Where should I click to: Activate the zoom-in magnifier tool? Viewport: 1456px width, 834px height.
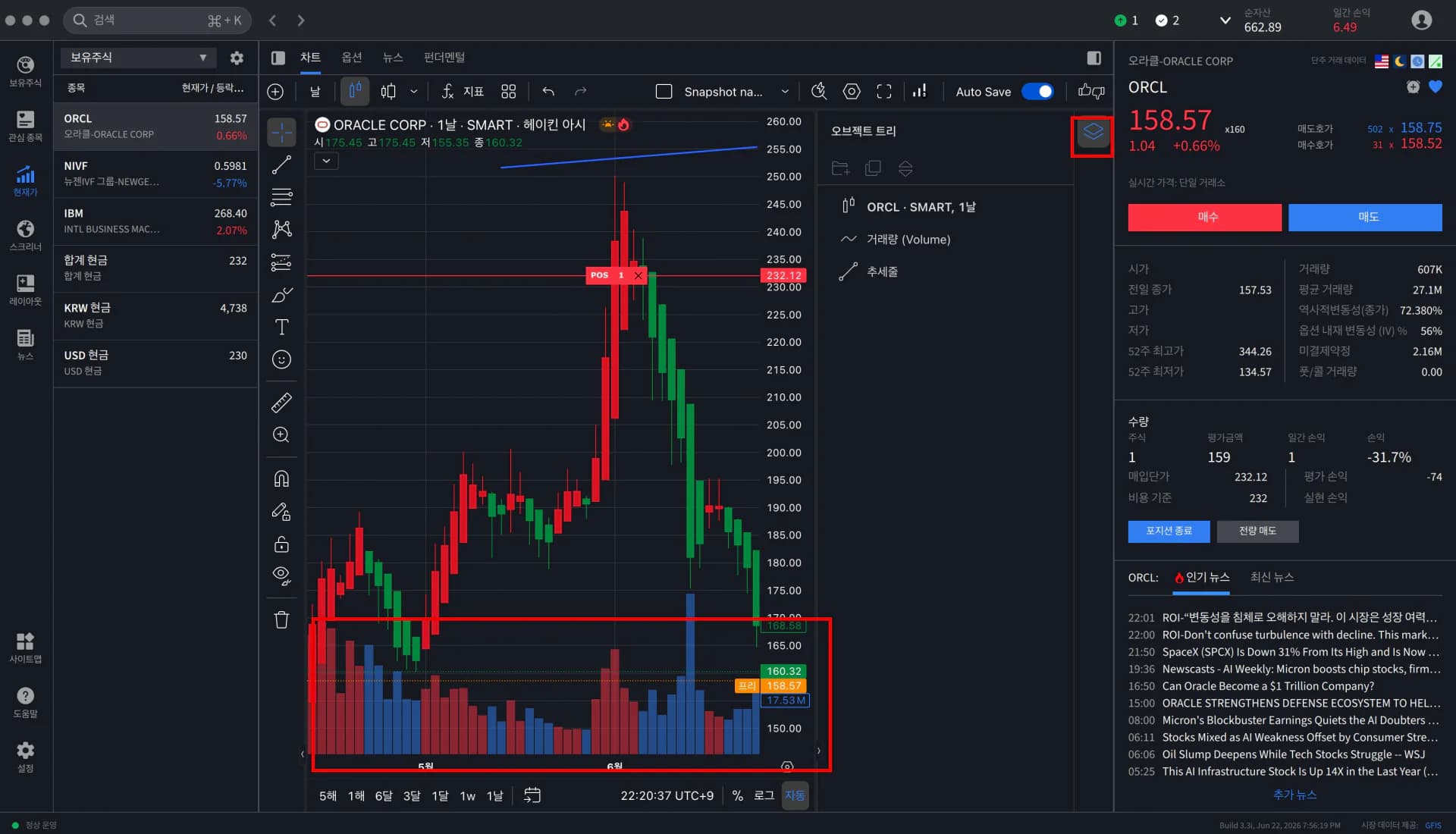click(281, 435)
